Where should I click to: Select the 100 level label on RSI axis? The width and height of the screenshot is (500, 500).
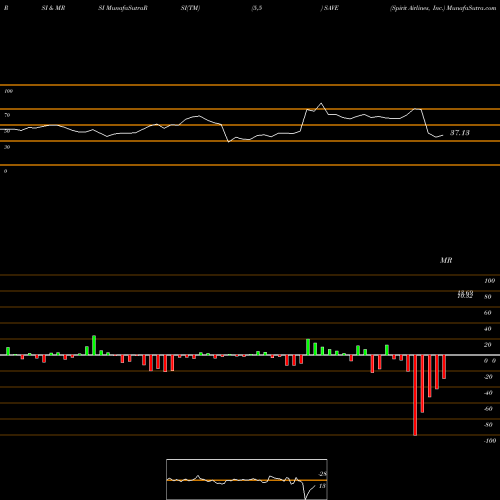(8, 91)
